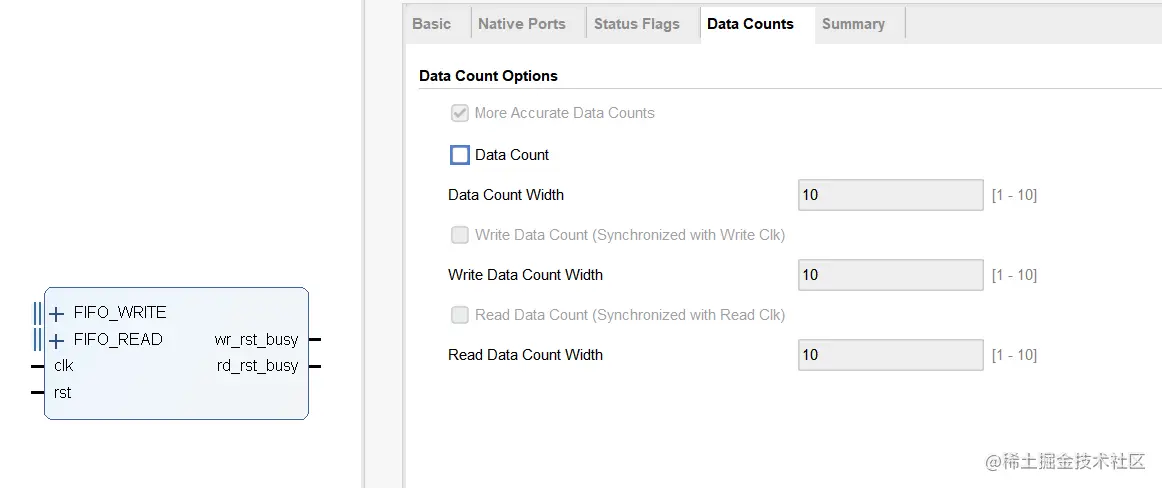This screenshot has height=488, width=1162.
Task: Select the Data Counts tab
Action: click(750, 24)
